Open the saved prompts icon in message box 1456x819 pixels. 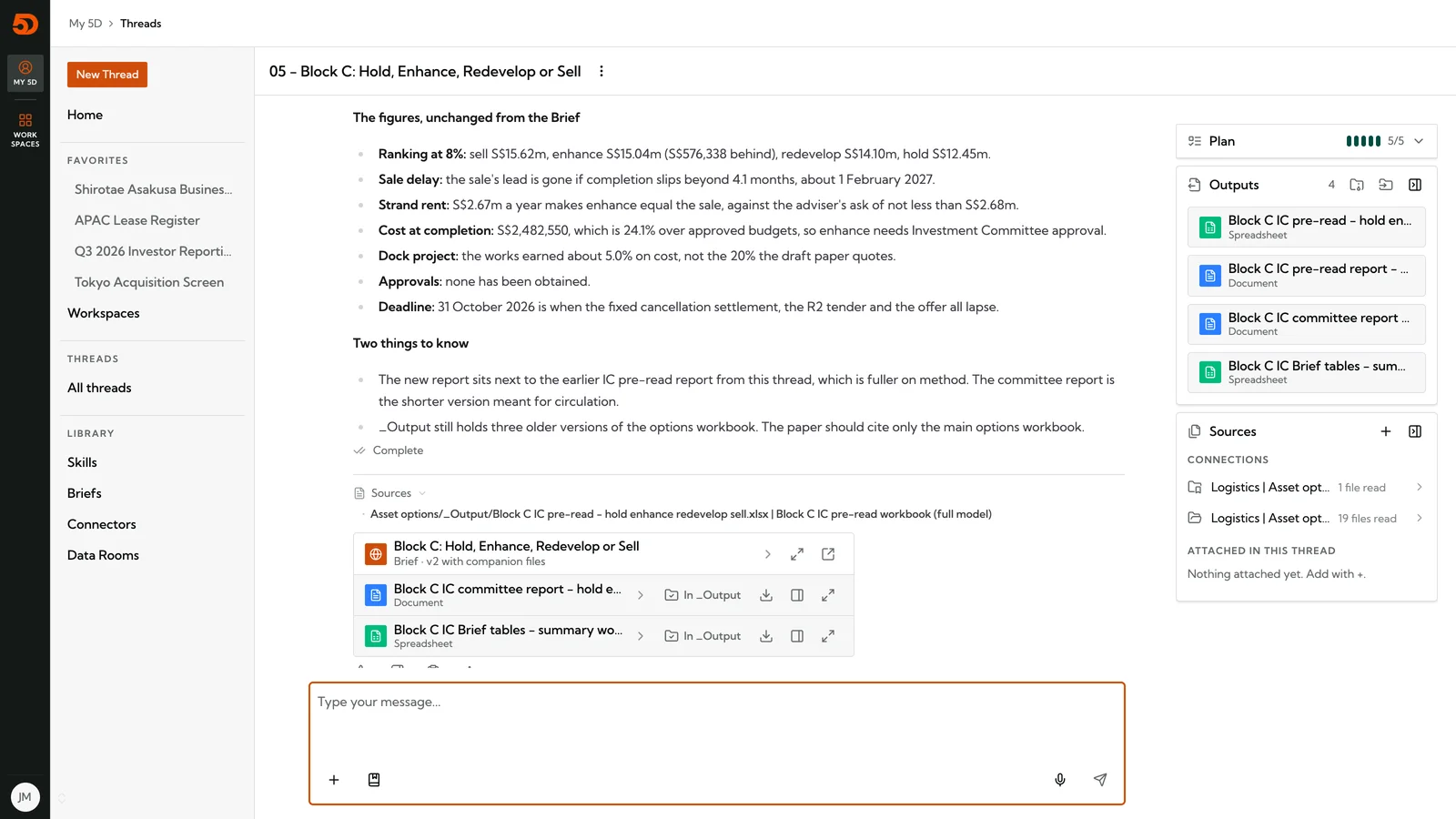pos(374,780)
